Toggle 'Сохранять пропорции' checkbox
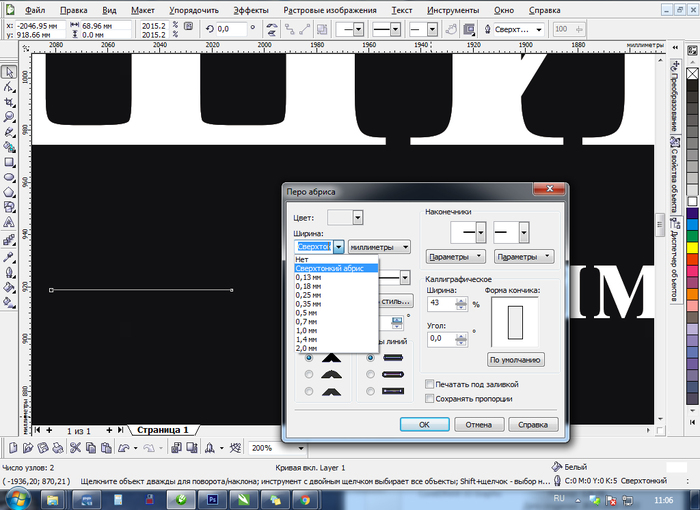The height and width of the screenshot is (510, 700). [x=430, y=398]
